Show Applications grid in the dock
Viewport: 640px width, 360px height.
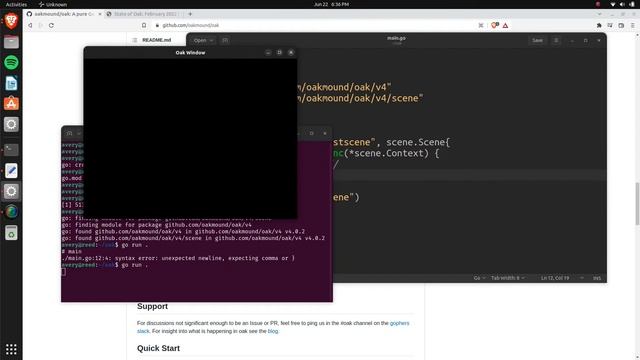pos(11,349)
